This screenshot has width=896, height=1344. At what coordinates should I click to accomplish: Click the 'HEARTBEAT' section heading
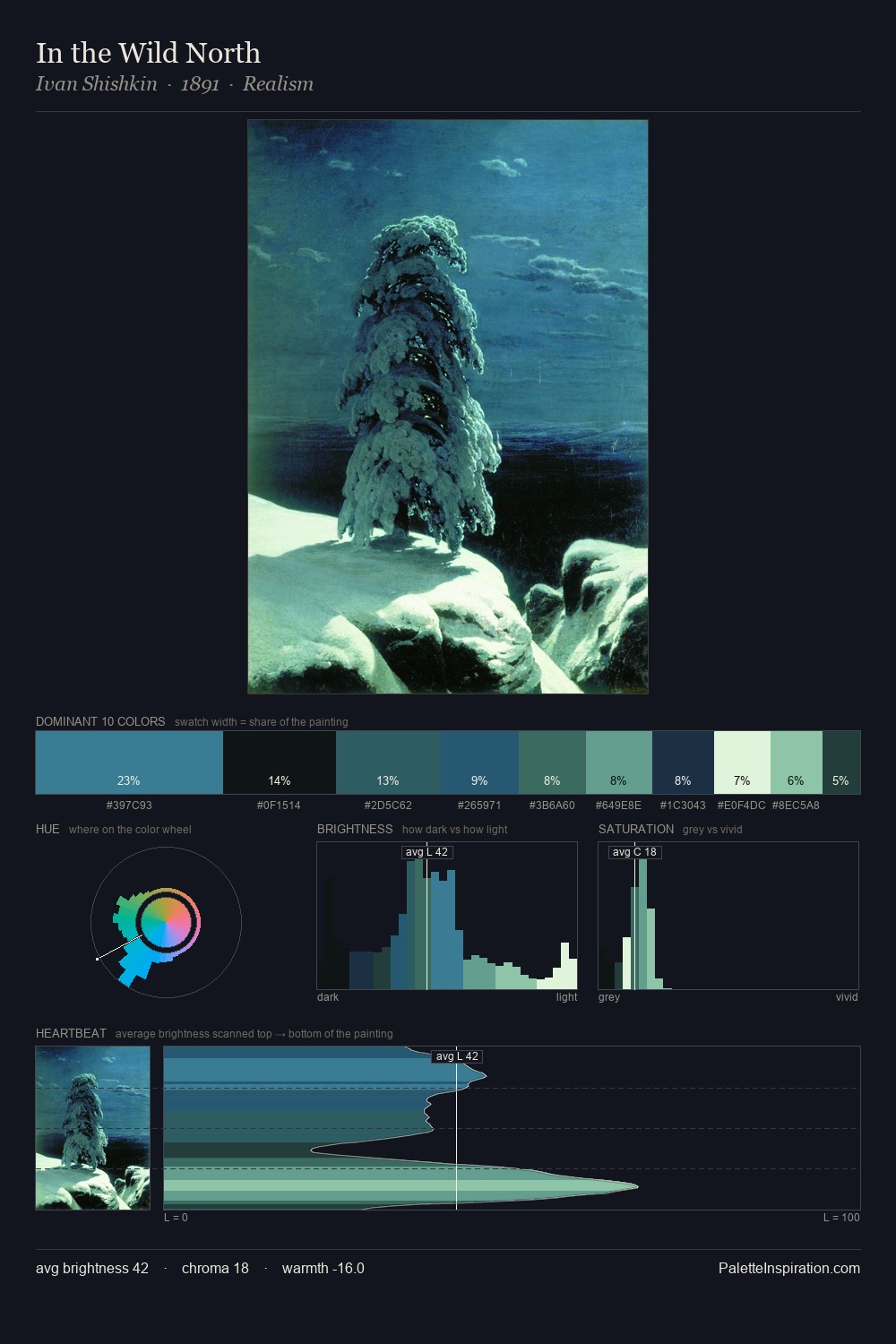(x=71, y=1033)
